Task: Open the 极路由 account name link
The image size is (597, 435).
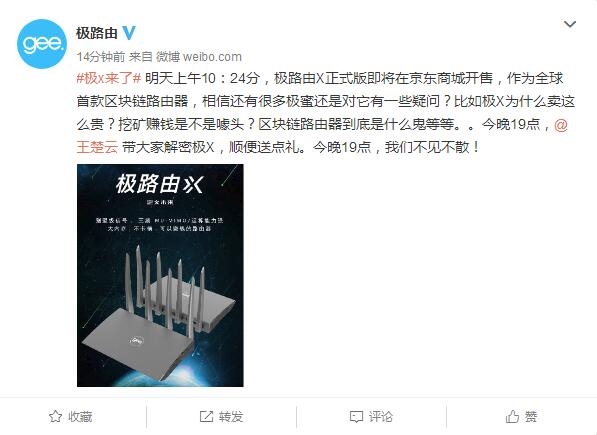Action: [97, 33]
